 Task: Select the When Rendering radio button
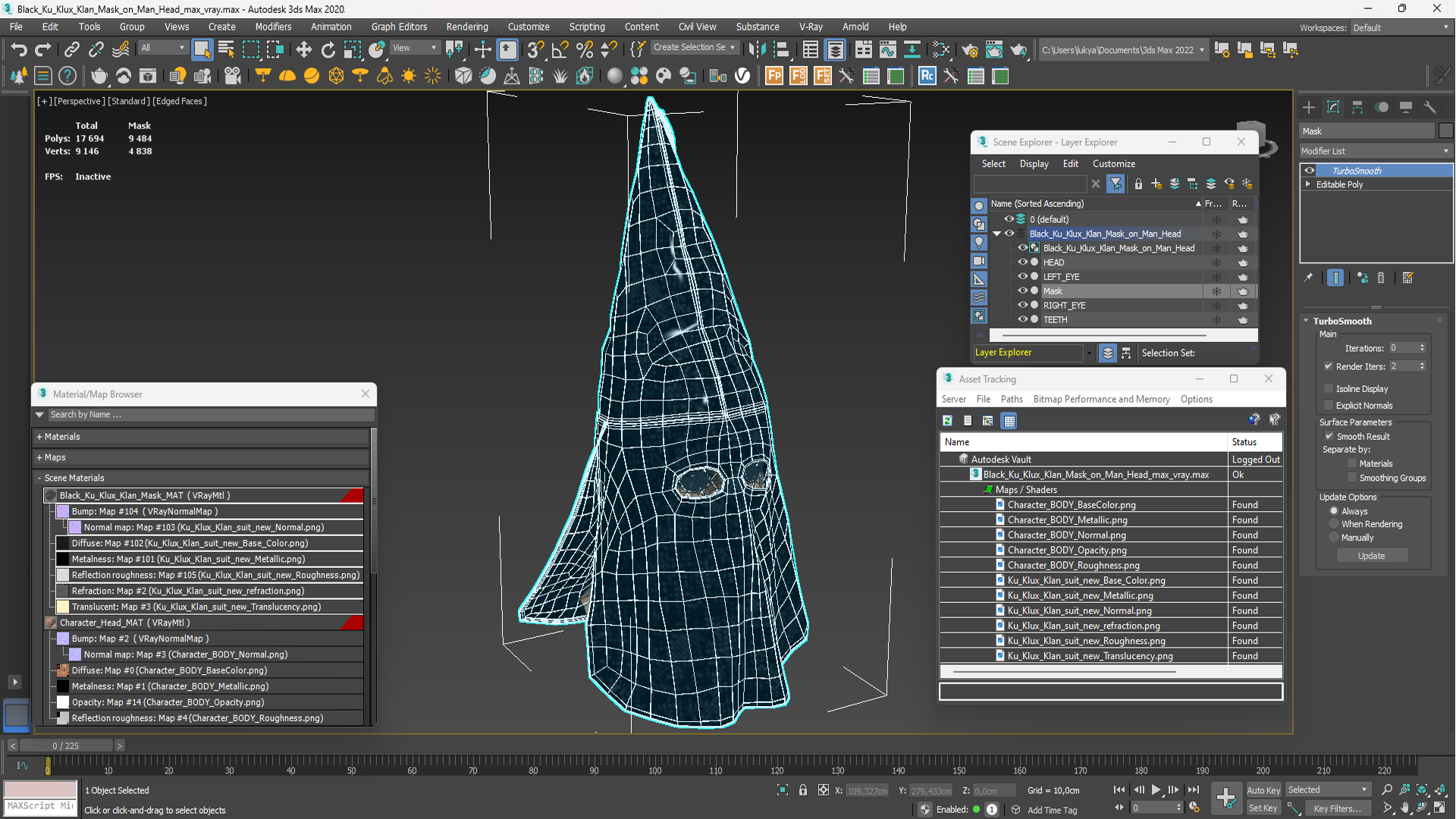(1334, 525)
